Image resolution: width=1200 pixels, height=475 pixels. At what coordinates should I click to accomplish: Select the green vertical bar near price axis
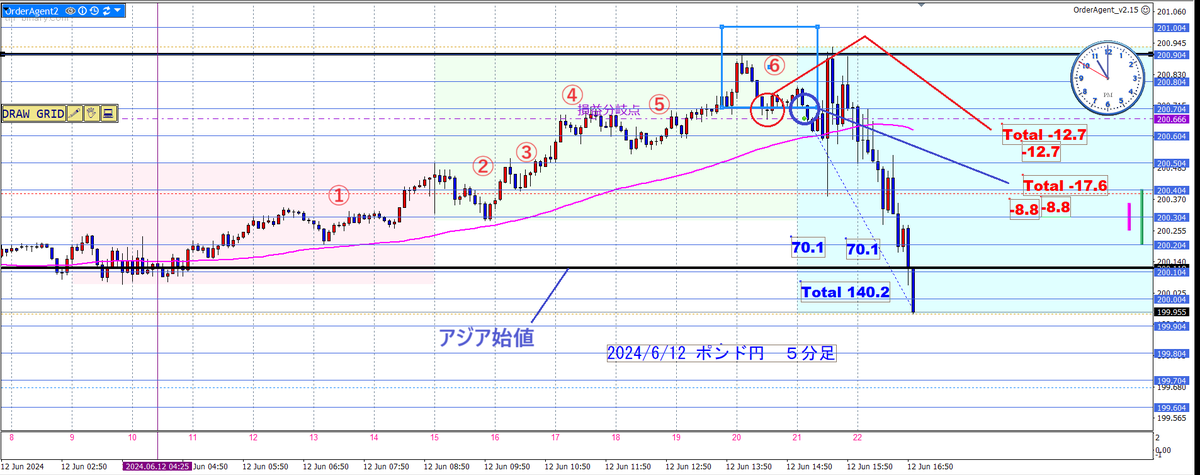pyautogui.click(x=1143, y=216)
